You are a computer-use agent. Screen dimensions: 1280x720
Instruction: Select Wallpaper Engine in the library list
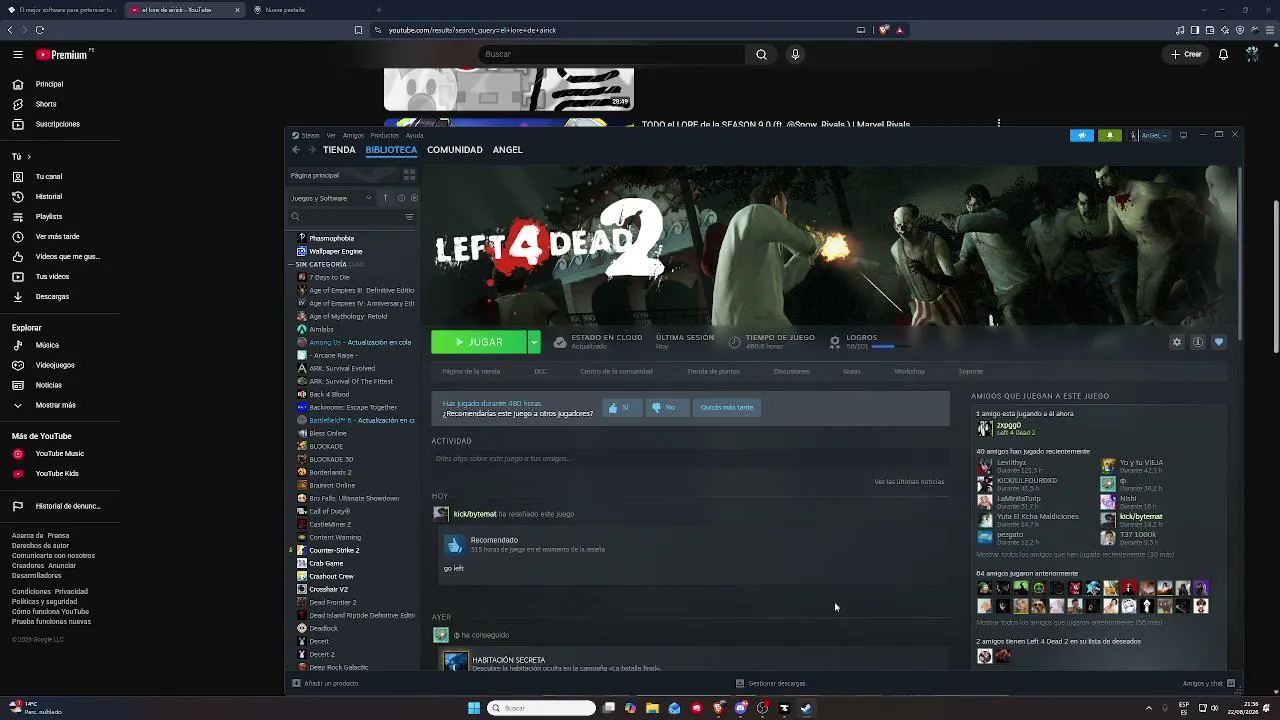point(336,251)
